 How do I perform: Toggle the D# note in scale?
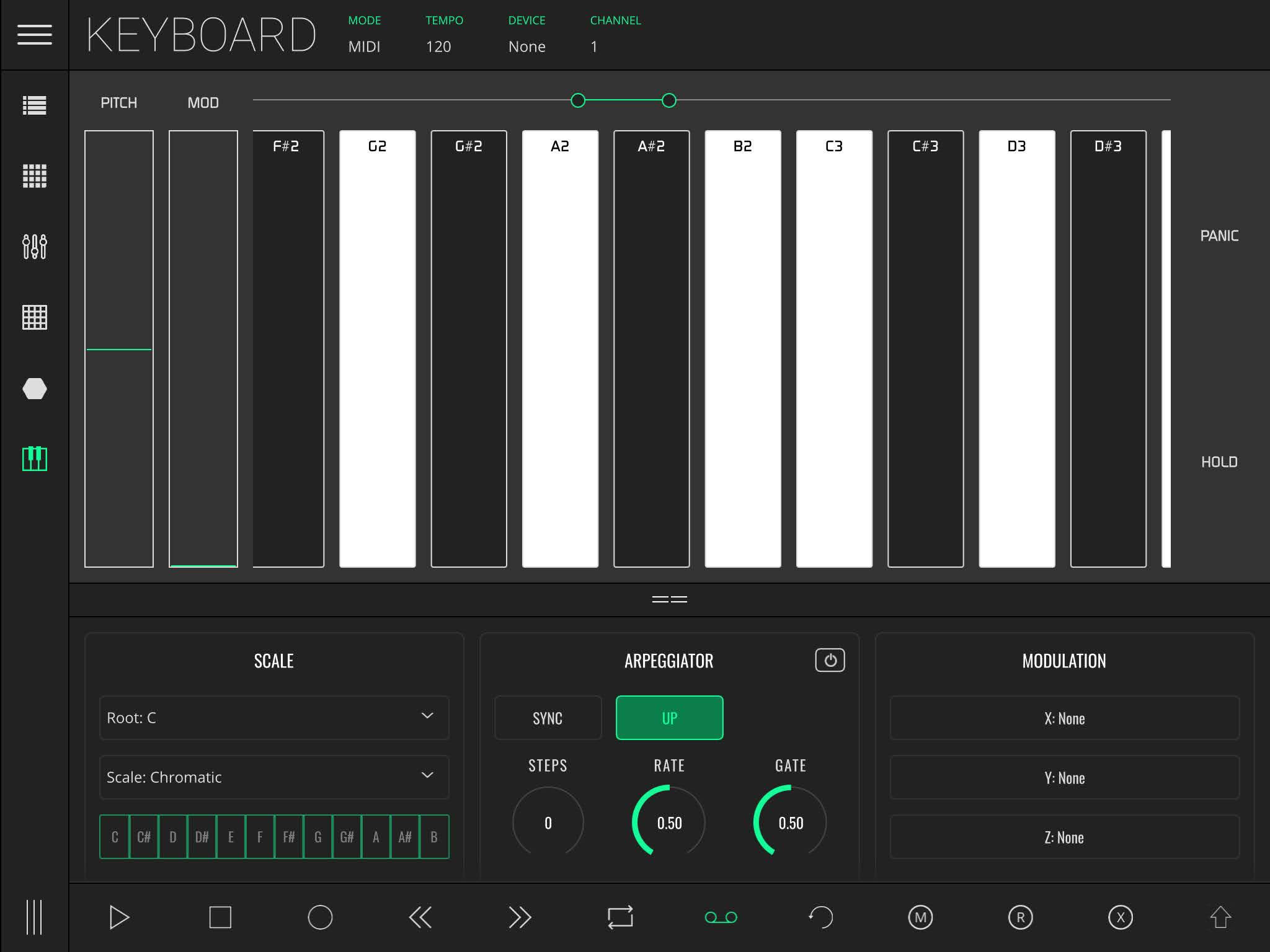pyautogui.click(x=202, y=837)
